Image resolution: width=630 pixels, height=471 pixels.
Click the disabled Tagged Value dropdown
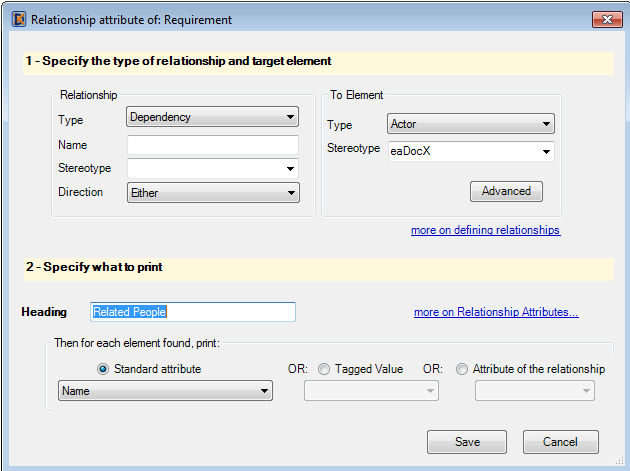point(371,391)
